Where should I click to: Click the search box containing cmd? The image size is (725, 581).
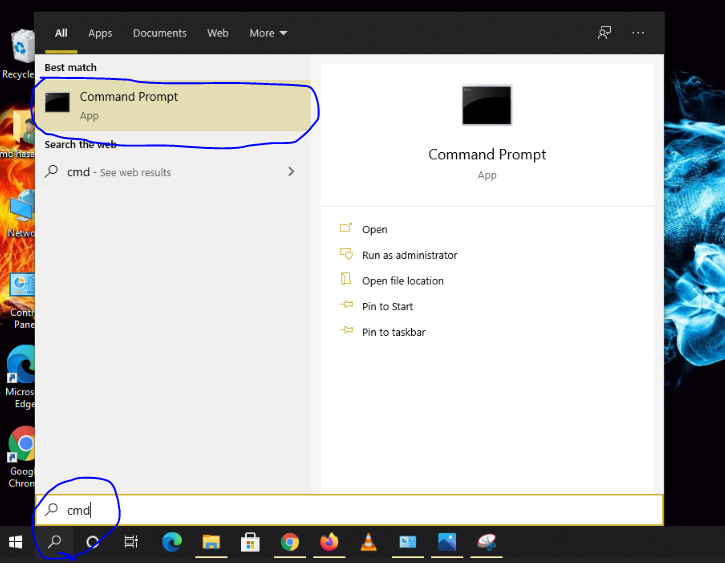pos(349,510)
